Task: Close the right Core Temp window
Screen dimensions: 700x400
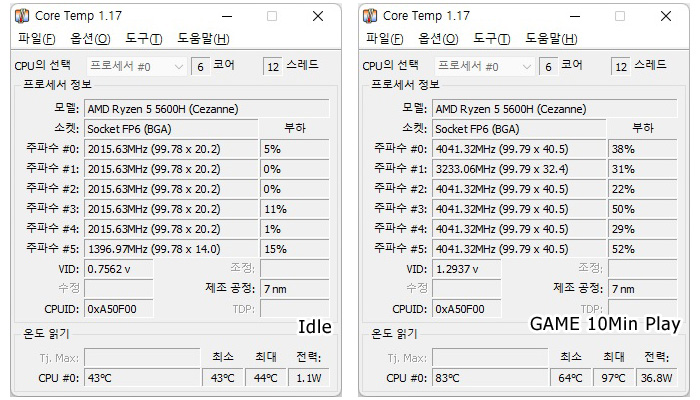Action: (x=666, y=16)
